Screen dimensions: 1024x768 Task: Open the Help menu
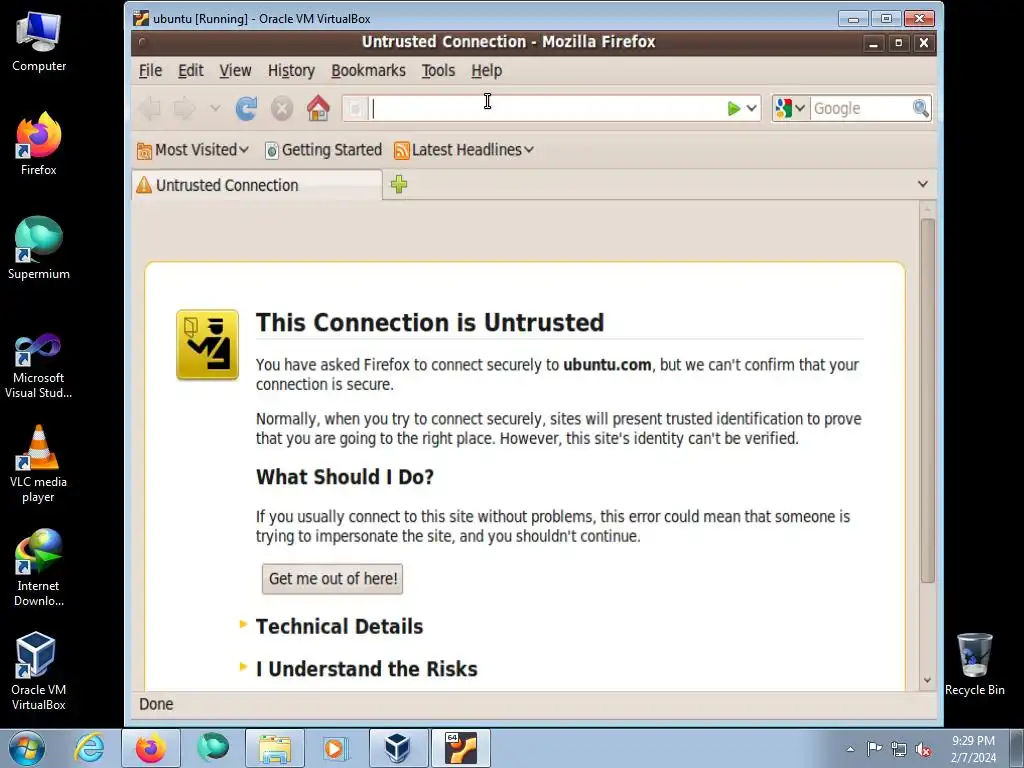coord(487,71)
